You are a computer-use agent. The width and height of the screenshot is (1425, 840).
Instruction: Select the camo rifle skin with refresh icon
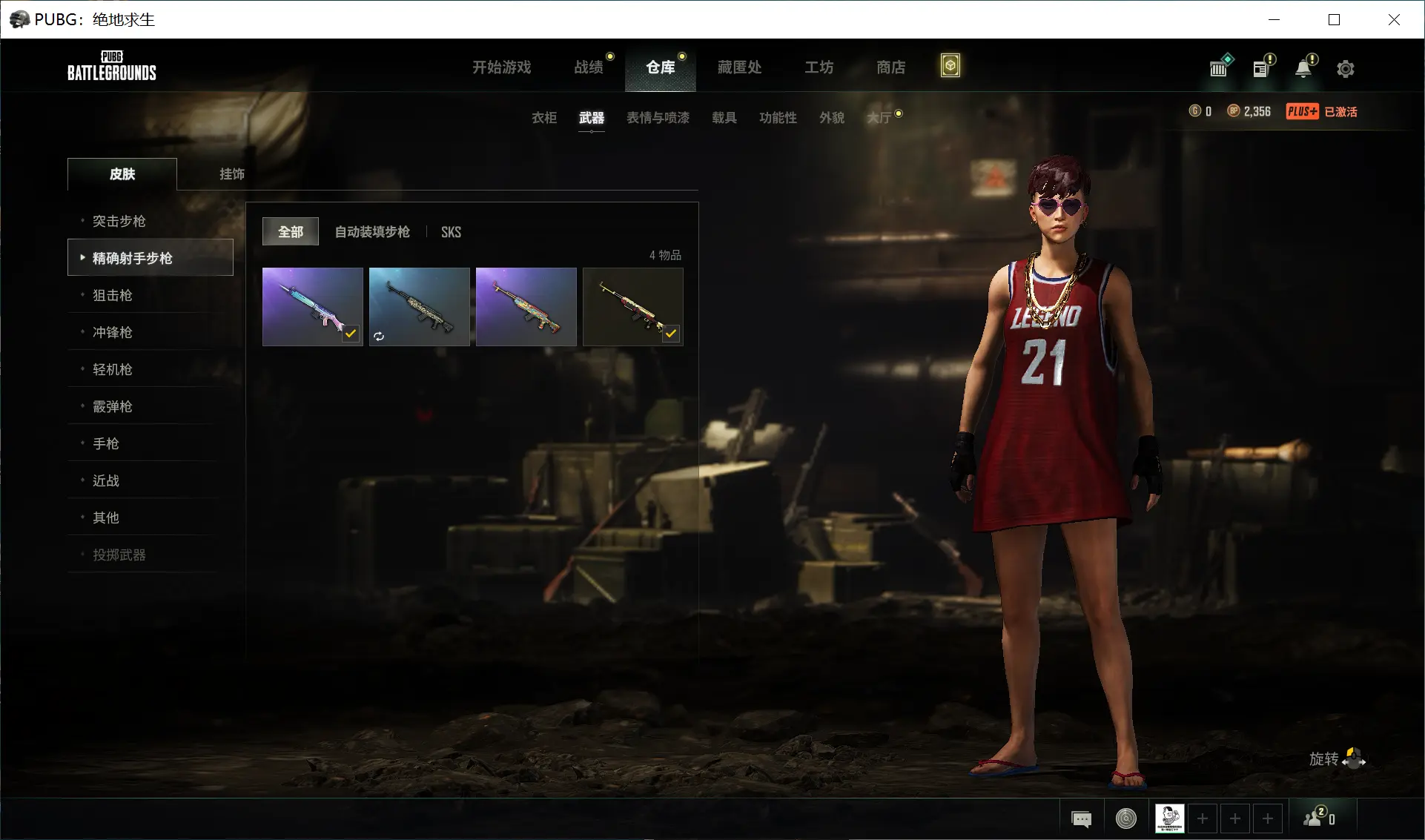point(419,307)
